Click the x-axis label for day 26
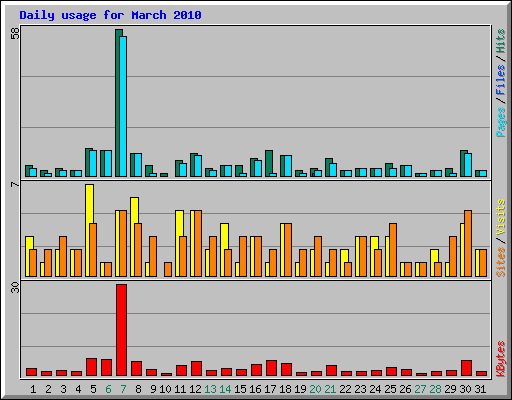This screenshot has width=512, height=400. [x=405, y=389]
